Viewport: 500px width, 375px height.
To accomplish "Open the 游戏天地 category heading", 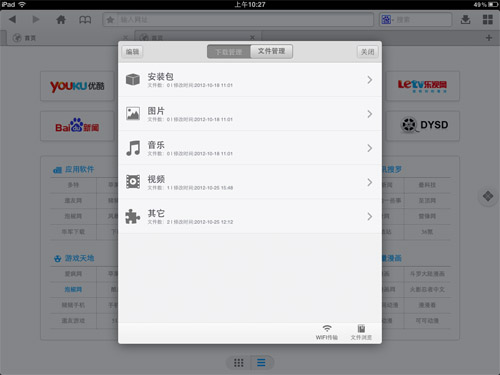I will click(x=74, y=258).
